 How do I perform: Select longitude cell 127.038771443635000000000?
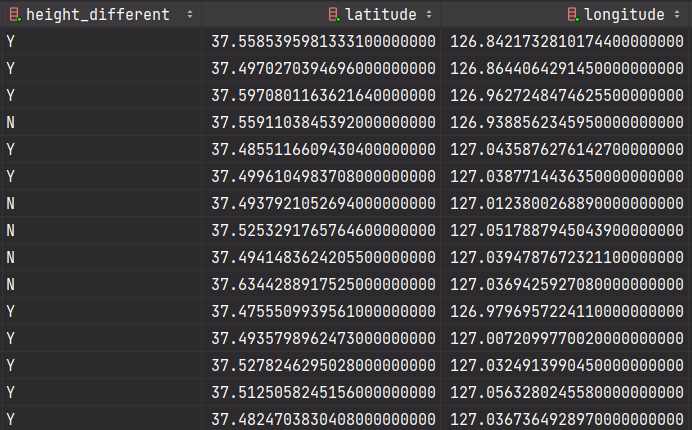pyautogui.click(x=566, y=177)
